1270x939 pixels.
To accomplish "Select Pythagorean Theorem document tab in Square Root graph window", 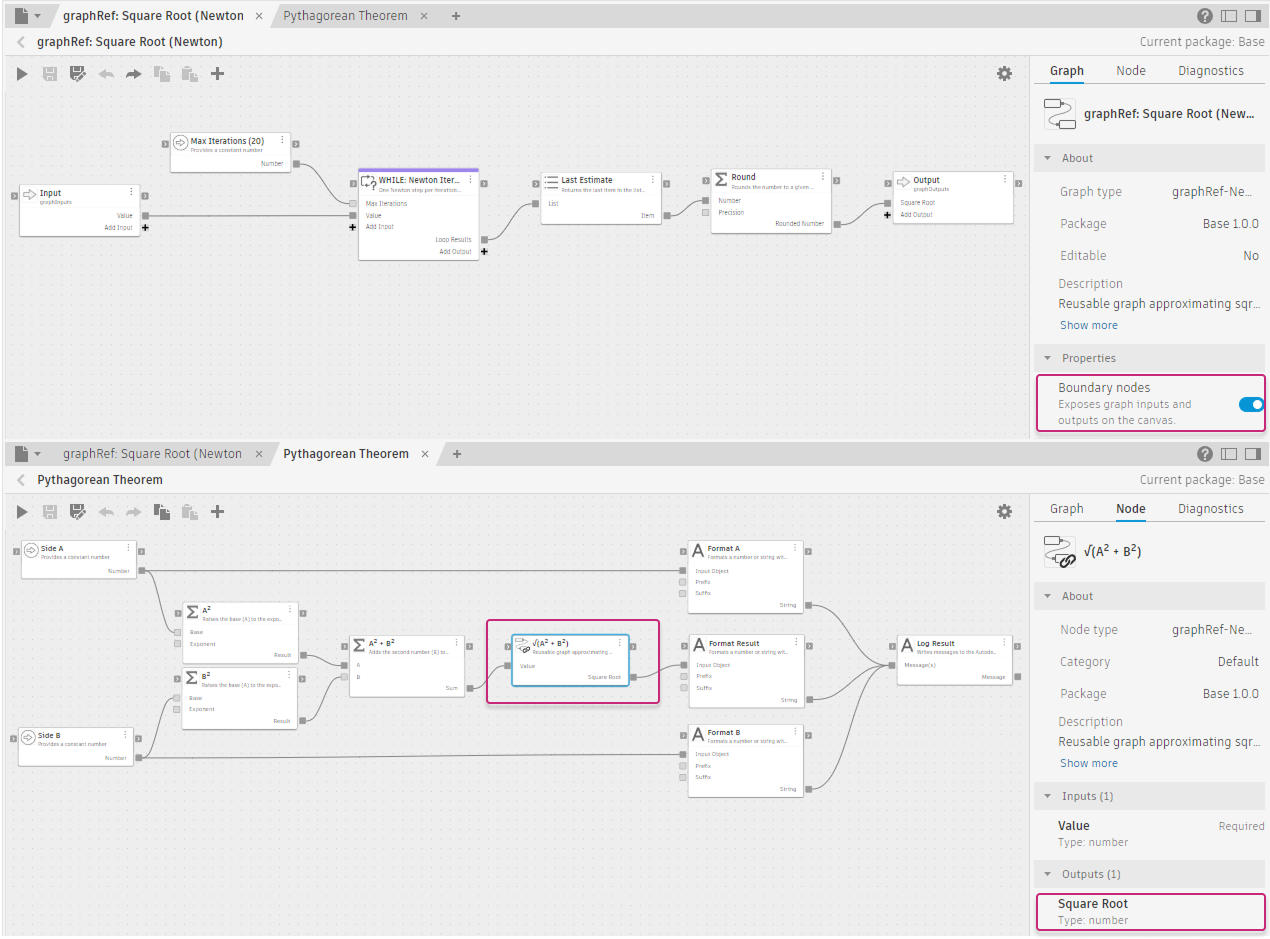I will tap(346, 16).
